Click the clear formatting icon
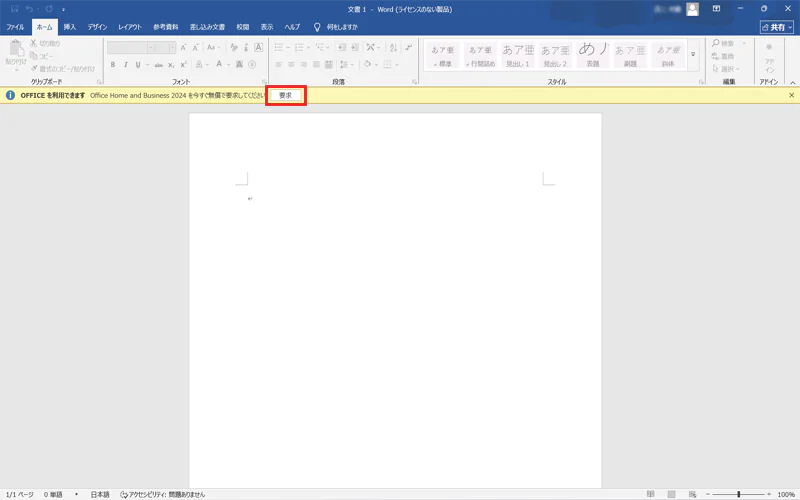The image size is (800, 500). point(234,47)
